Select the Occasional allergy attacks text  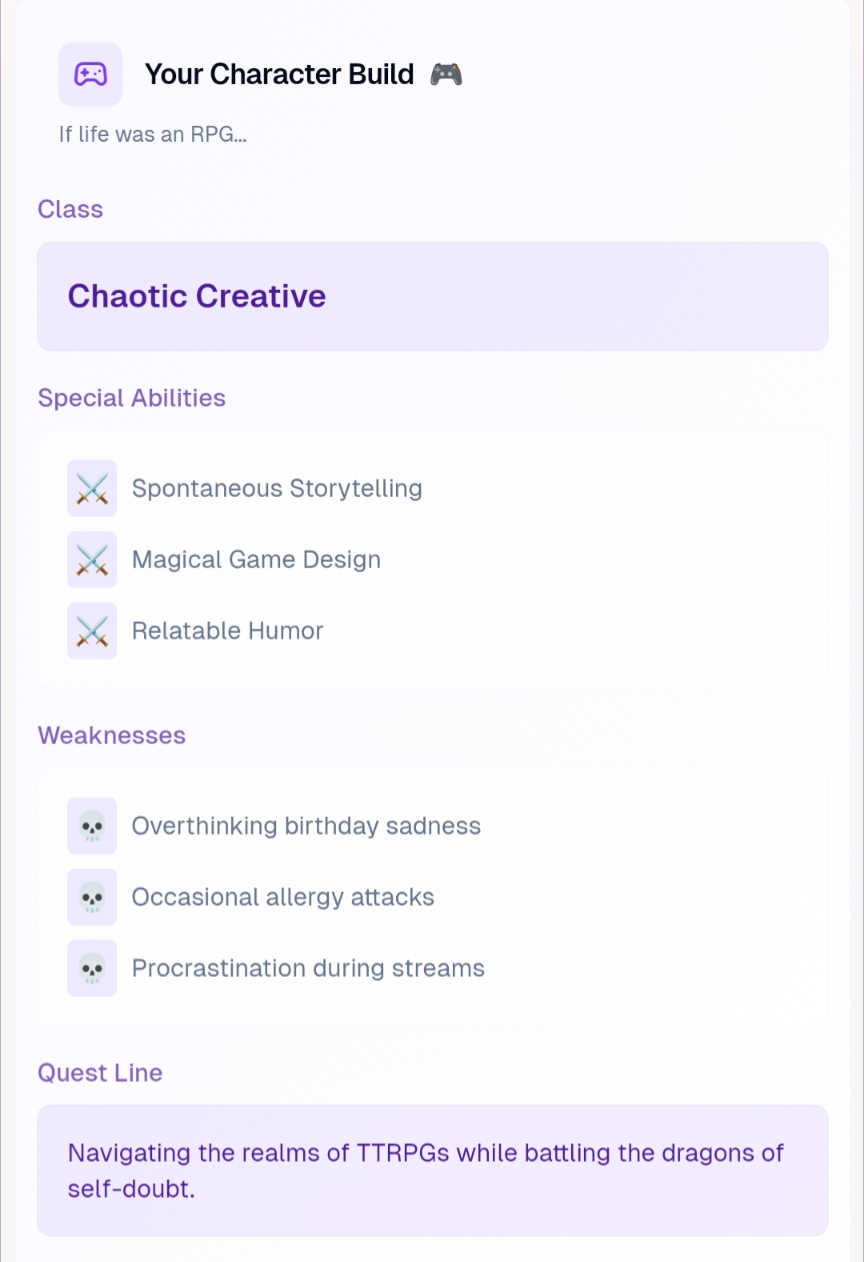click(x=283, y=897)
